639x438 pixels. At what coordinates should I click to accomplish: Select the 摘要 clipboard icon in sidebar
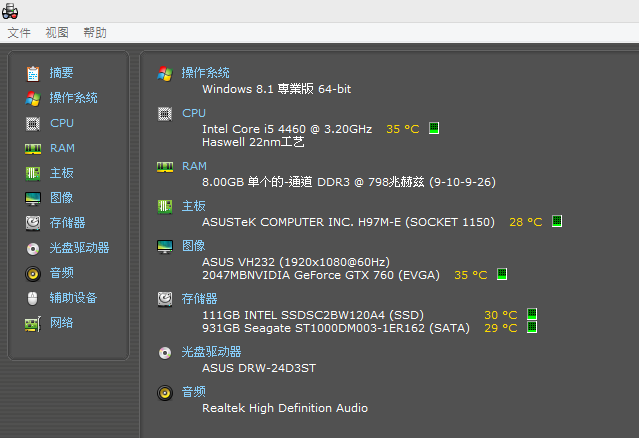tap(33, 74)
